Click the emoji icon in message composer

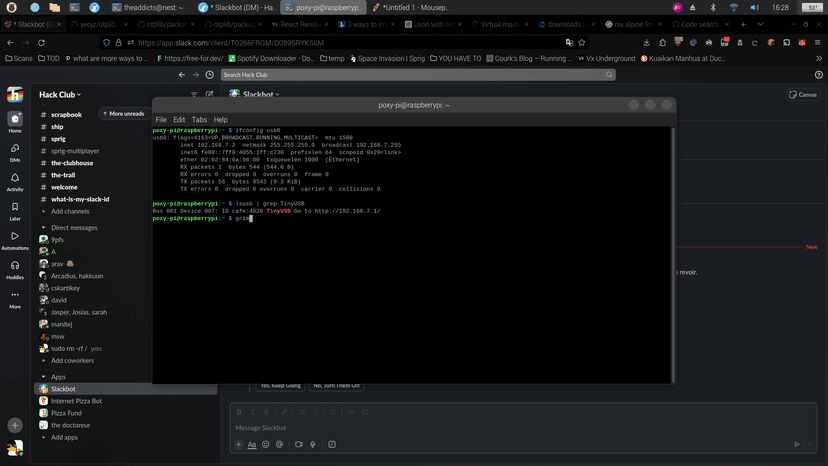point(268,444)
